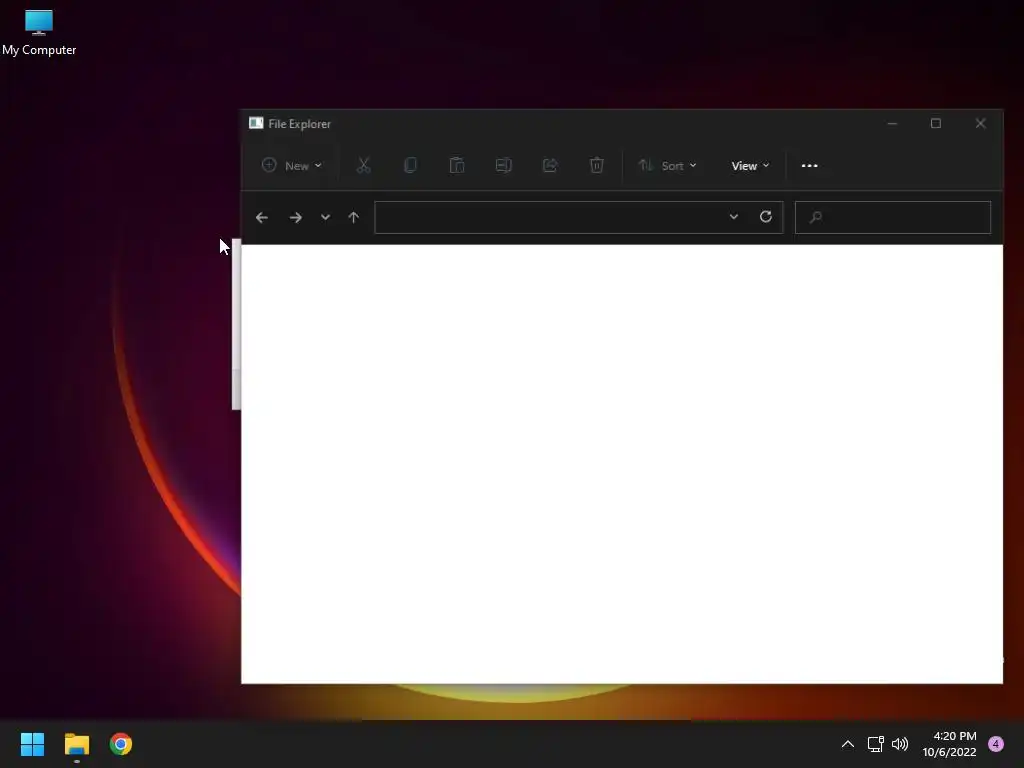The width and height of the screenshot is (1024, 768).
Task: Open network status tray icon
Action: tap(875, 744)
